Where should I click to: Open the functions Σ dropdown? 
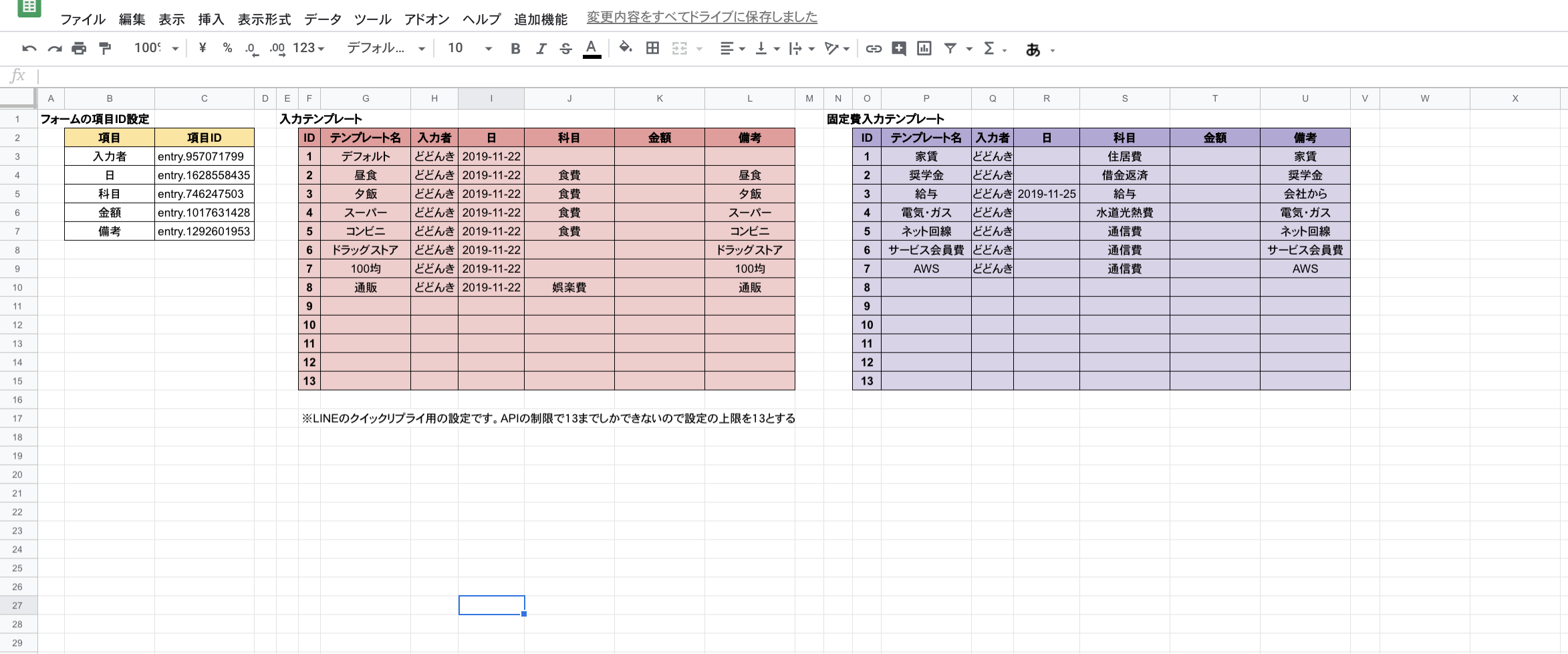click(993, 49)
